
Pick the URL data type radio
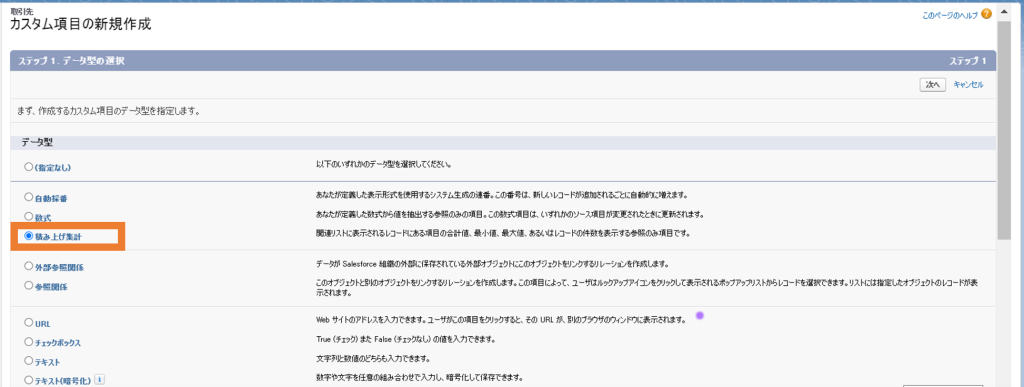pyautogui.click(x=28, y=322)
